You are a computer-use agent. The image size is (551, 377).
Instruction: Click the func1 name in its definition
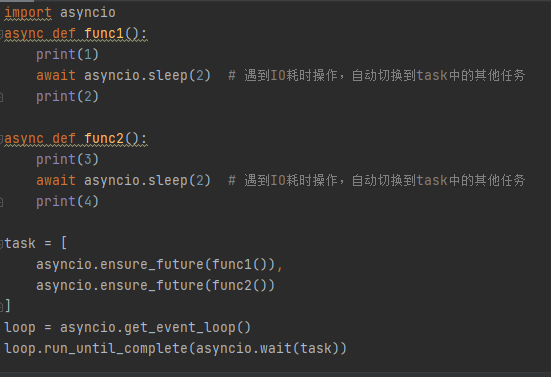coord(104,34)
